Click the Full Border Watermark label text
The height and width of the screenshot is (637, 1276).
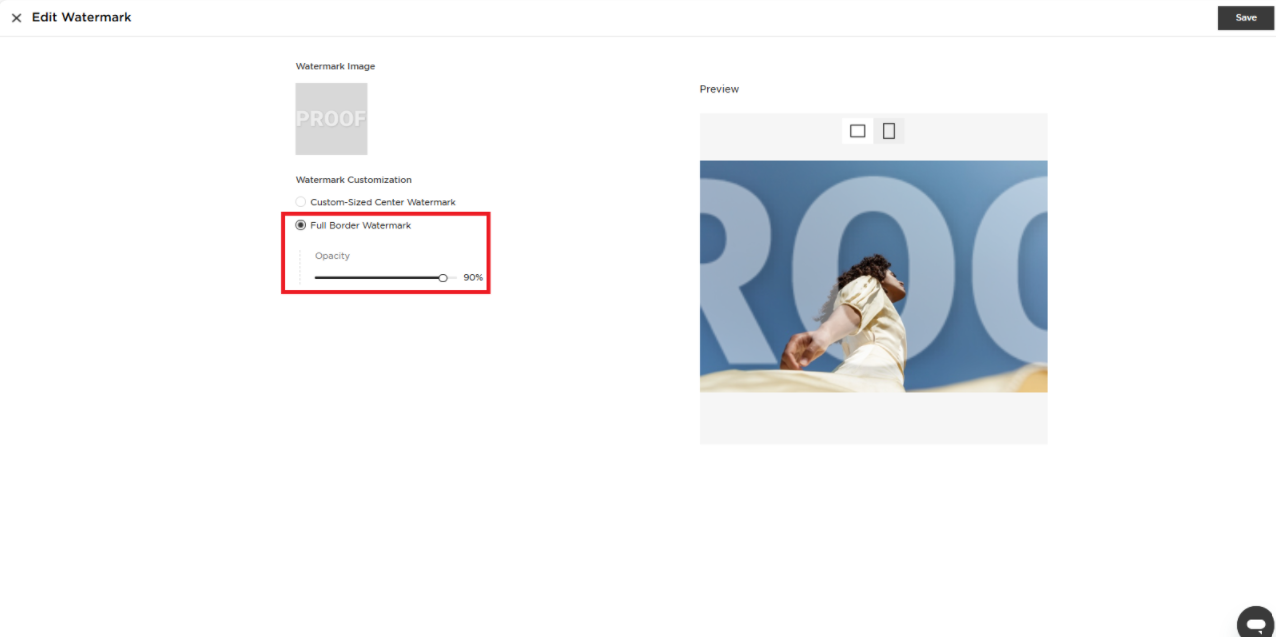point(360,225)
